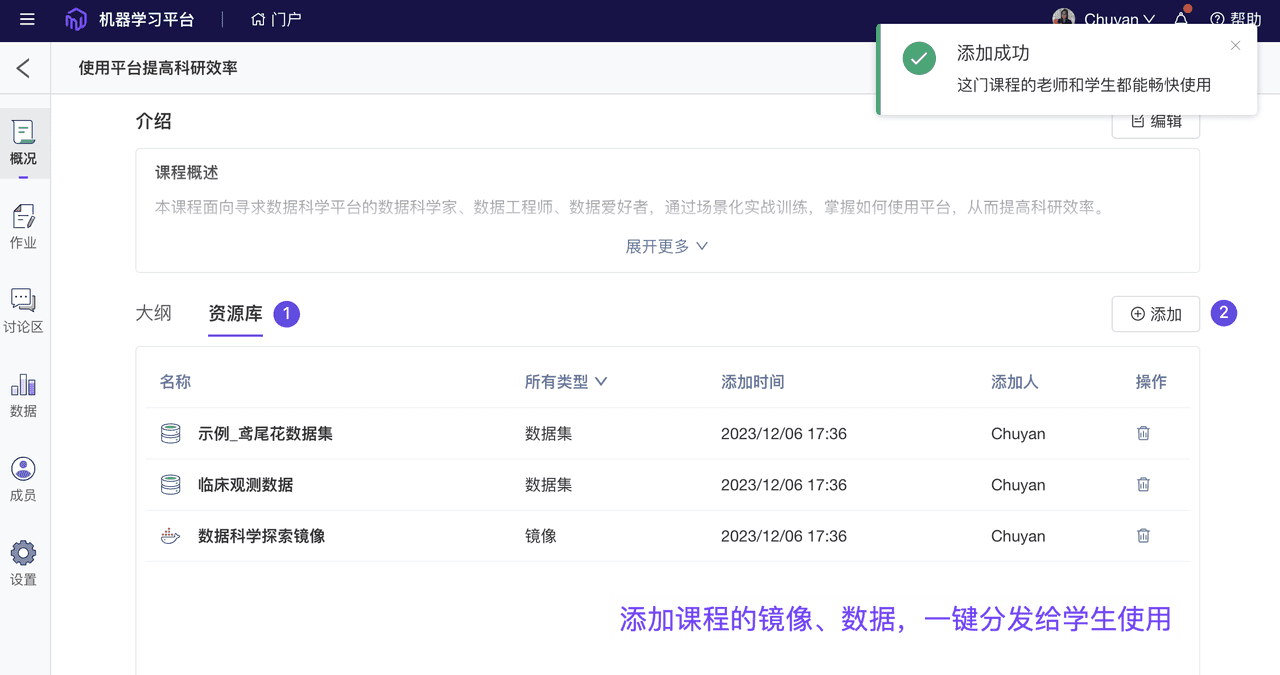Click the 镜像 type cell
This screenshot has height=675, width=1280.
541,536
